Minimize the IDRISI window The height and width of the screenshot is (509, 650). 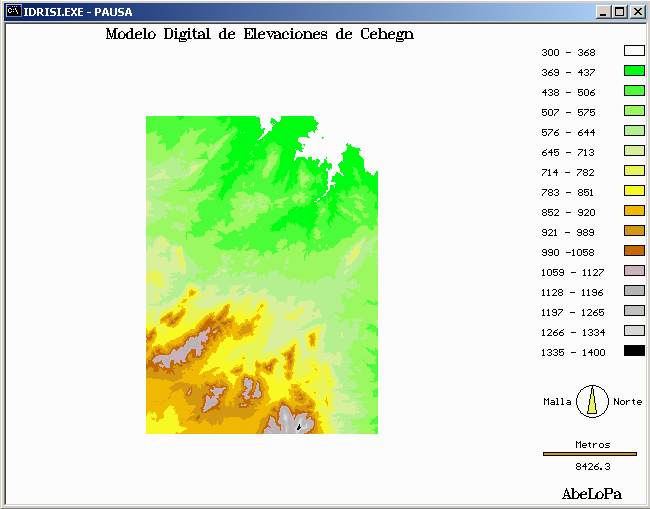coord(603,12)
